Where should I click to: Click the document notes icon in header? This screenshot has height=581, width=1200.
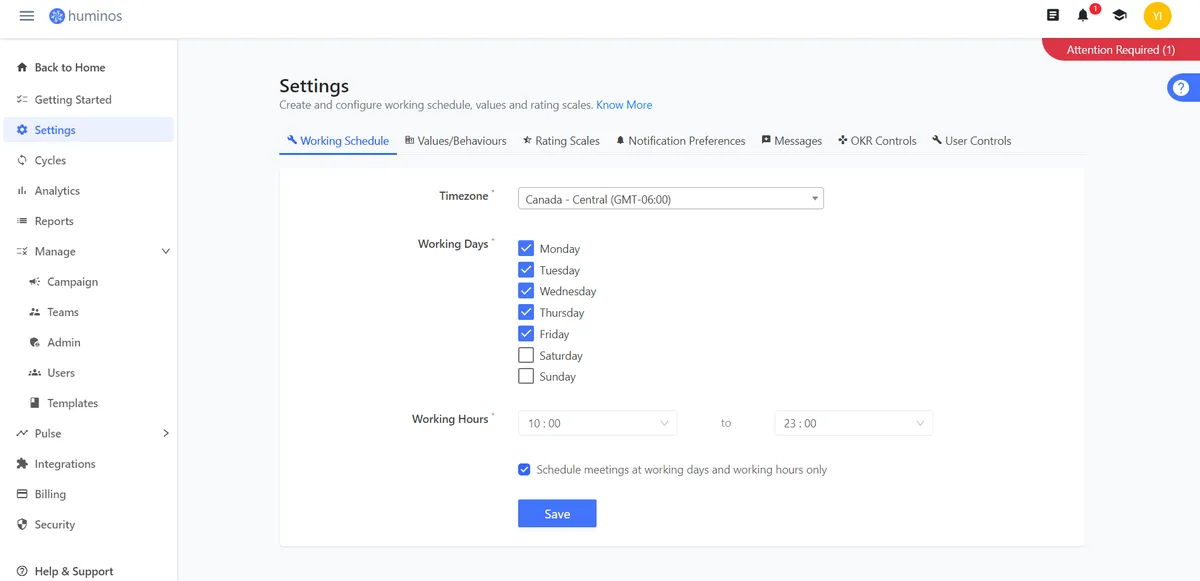pyautogui.click(x=1052, y=15)
